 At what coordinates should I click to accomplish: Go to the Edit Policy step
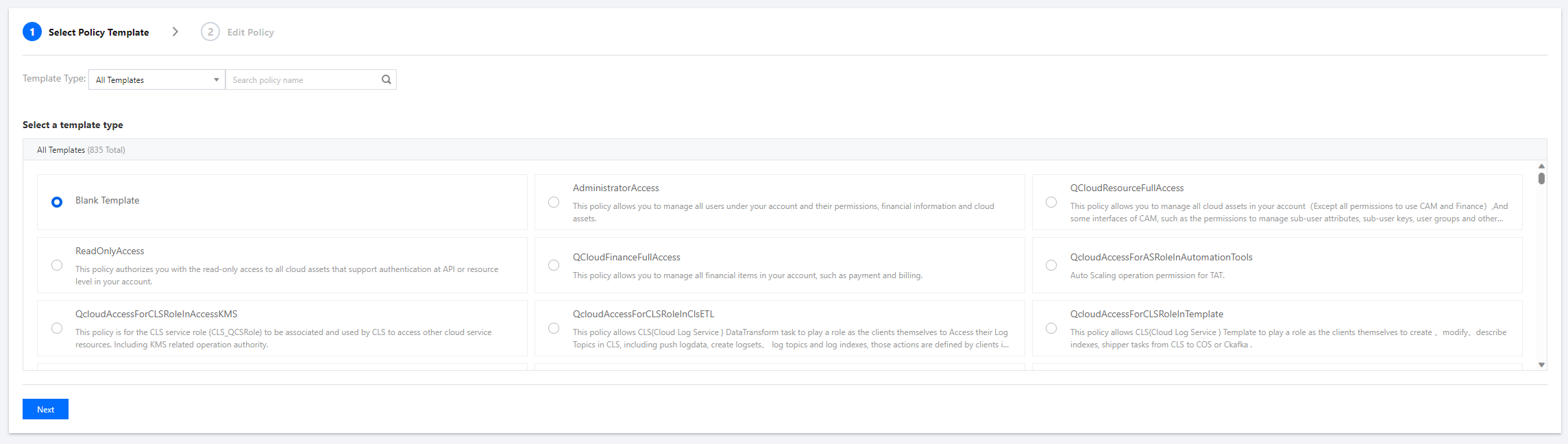point(250,32)
